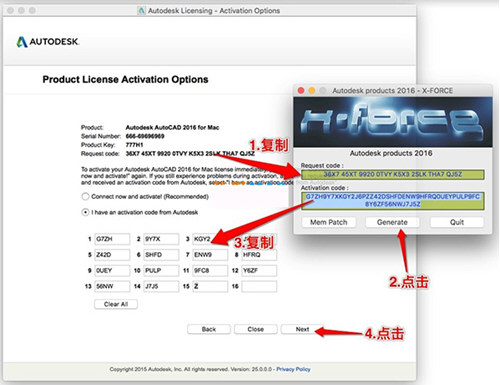This screenshot has width=500, height=385.
Task: Click the 'Autodesk AutoCAD 2016 for Mac' product text
Action: point(172,127)
